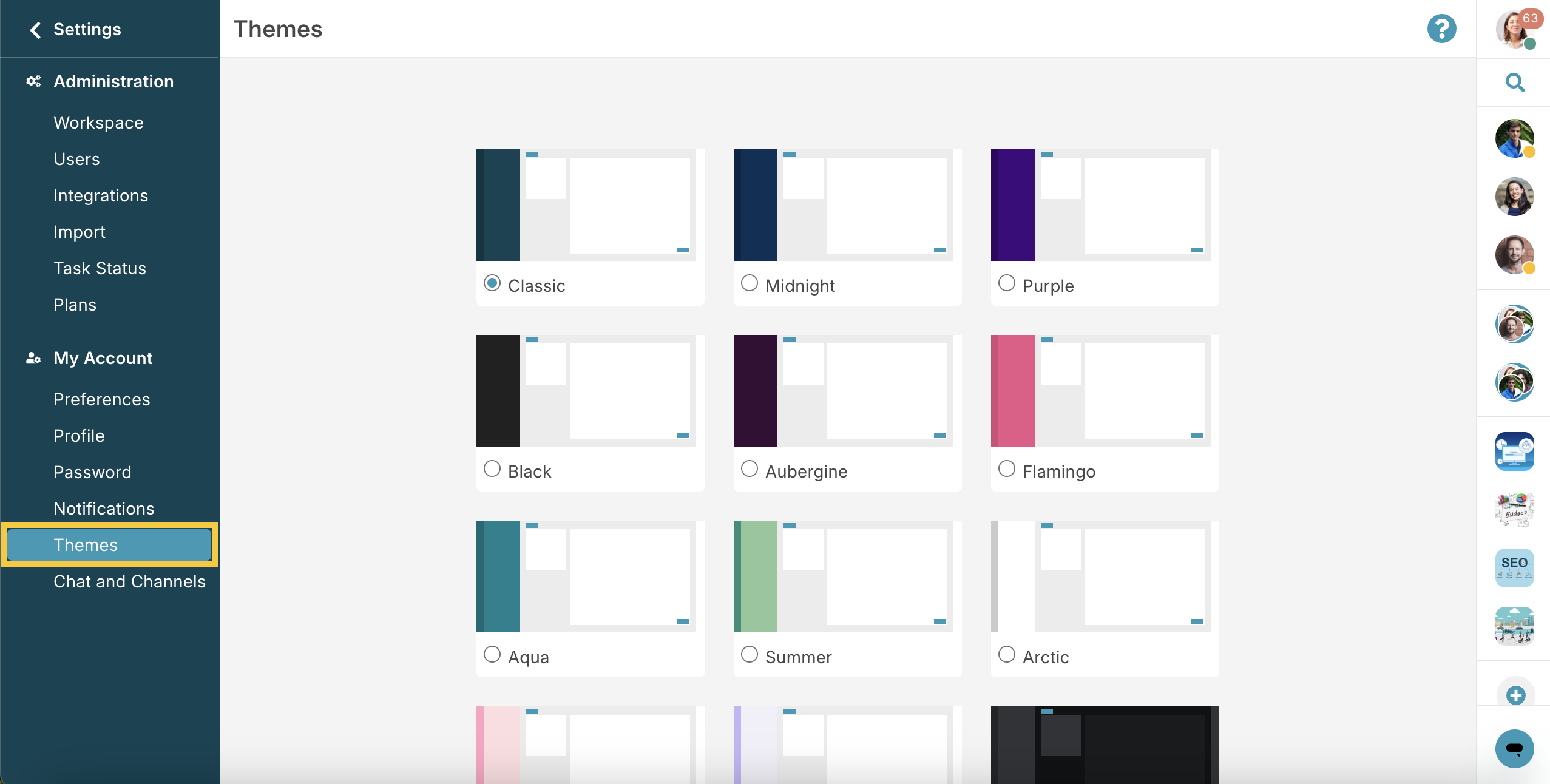Click the Administration section header
Screen dimensions: 1550x784
[x=113, y=81]
